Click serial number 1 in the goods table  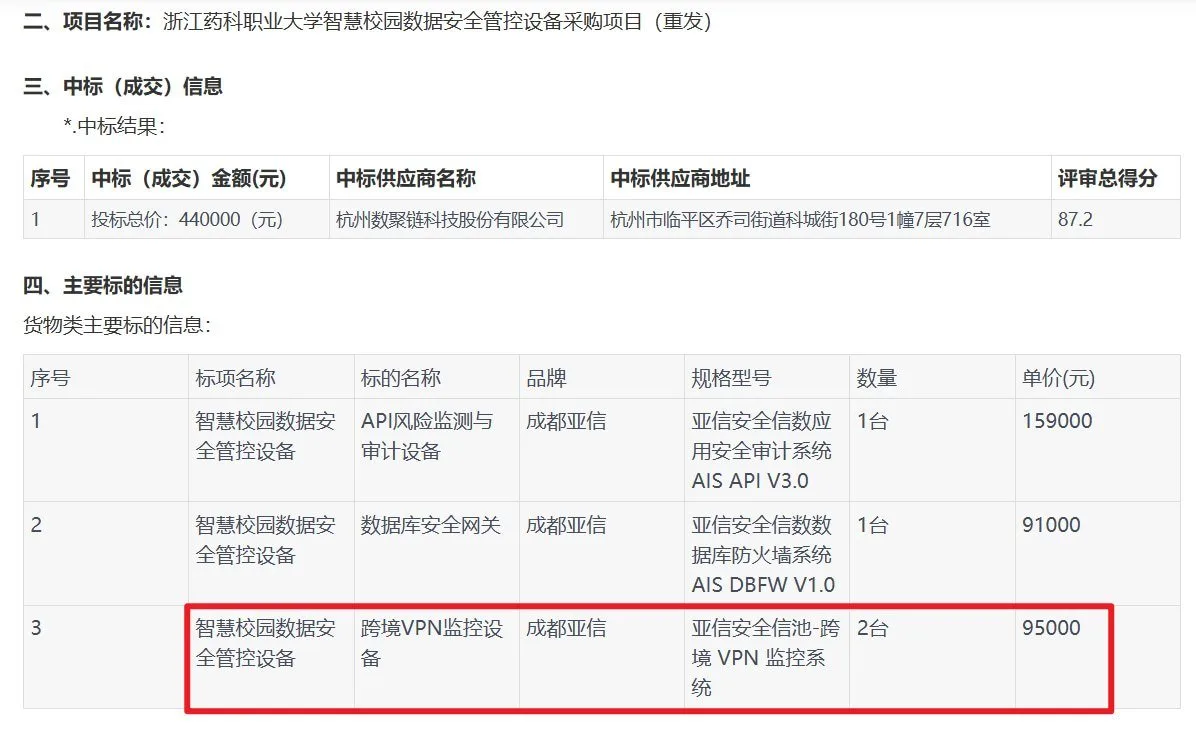(x=35, y=421)
